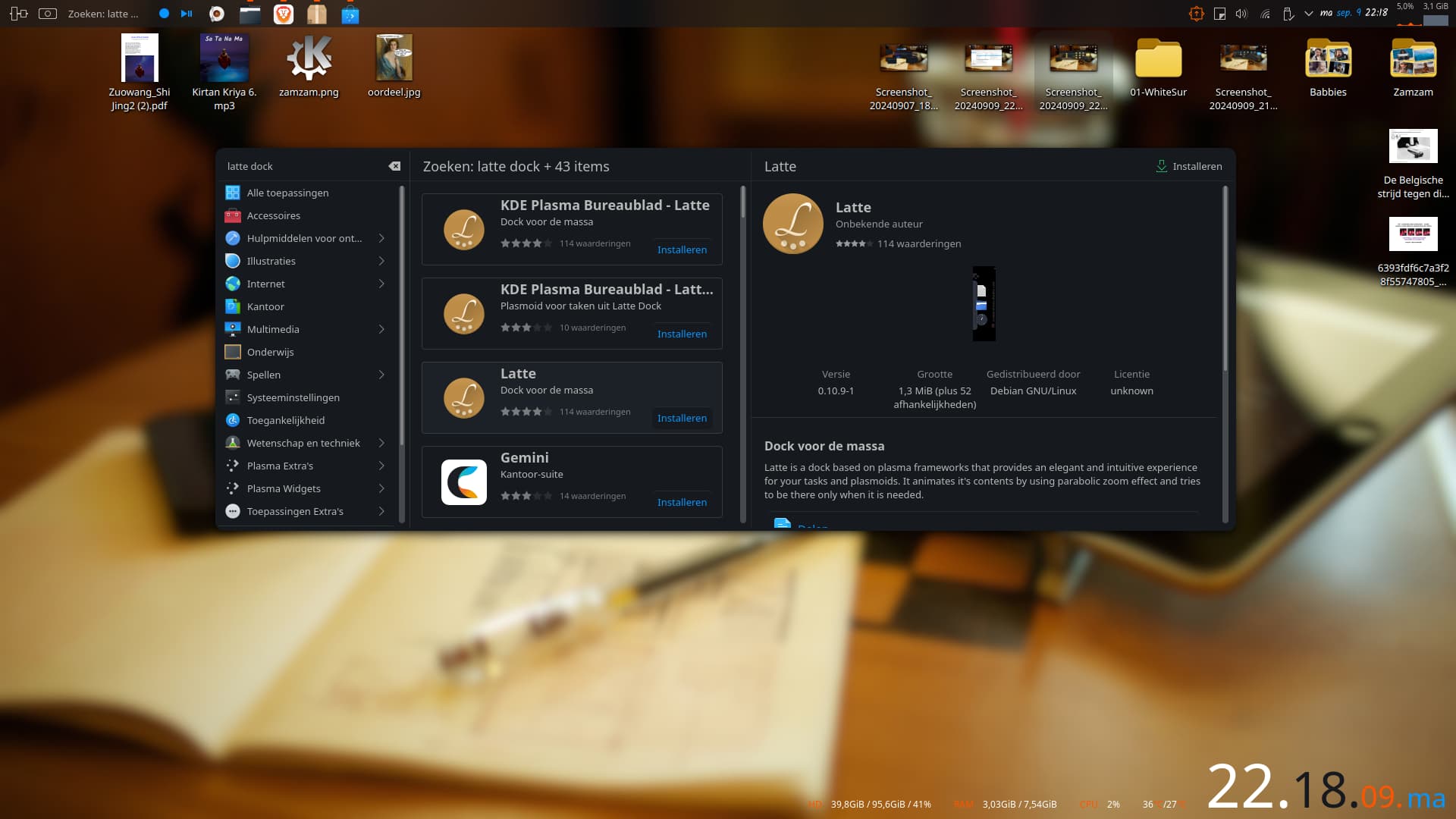The height and width of the screenshot is (819, 1456).
Task: Open the cardboard box package icon
Action: pos(317,14)
